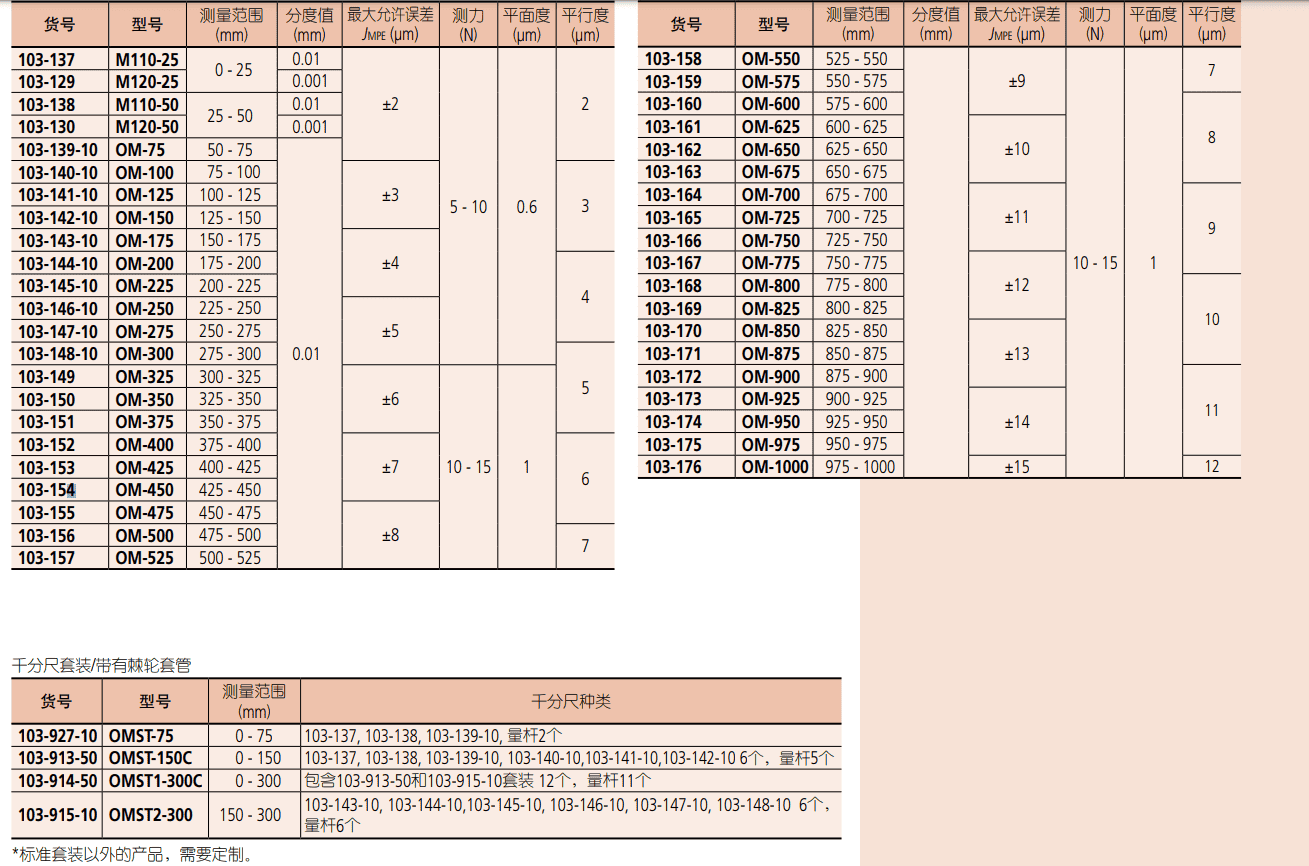This screenshot has width=1309, height=866.
Task: Select set number 103-914-50
Action: click(58, 781)
